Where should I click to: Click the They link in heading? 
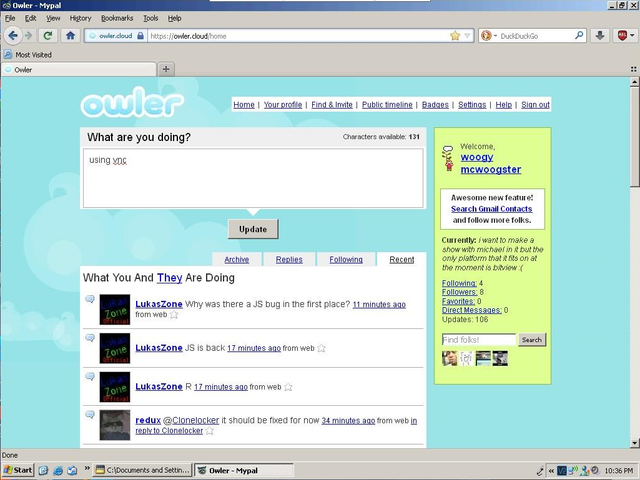pos(169,278)
